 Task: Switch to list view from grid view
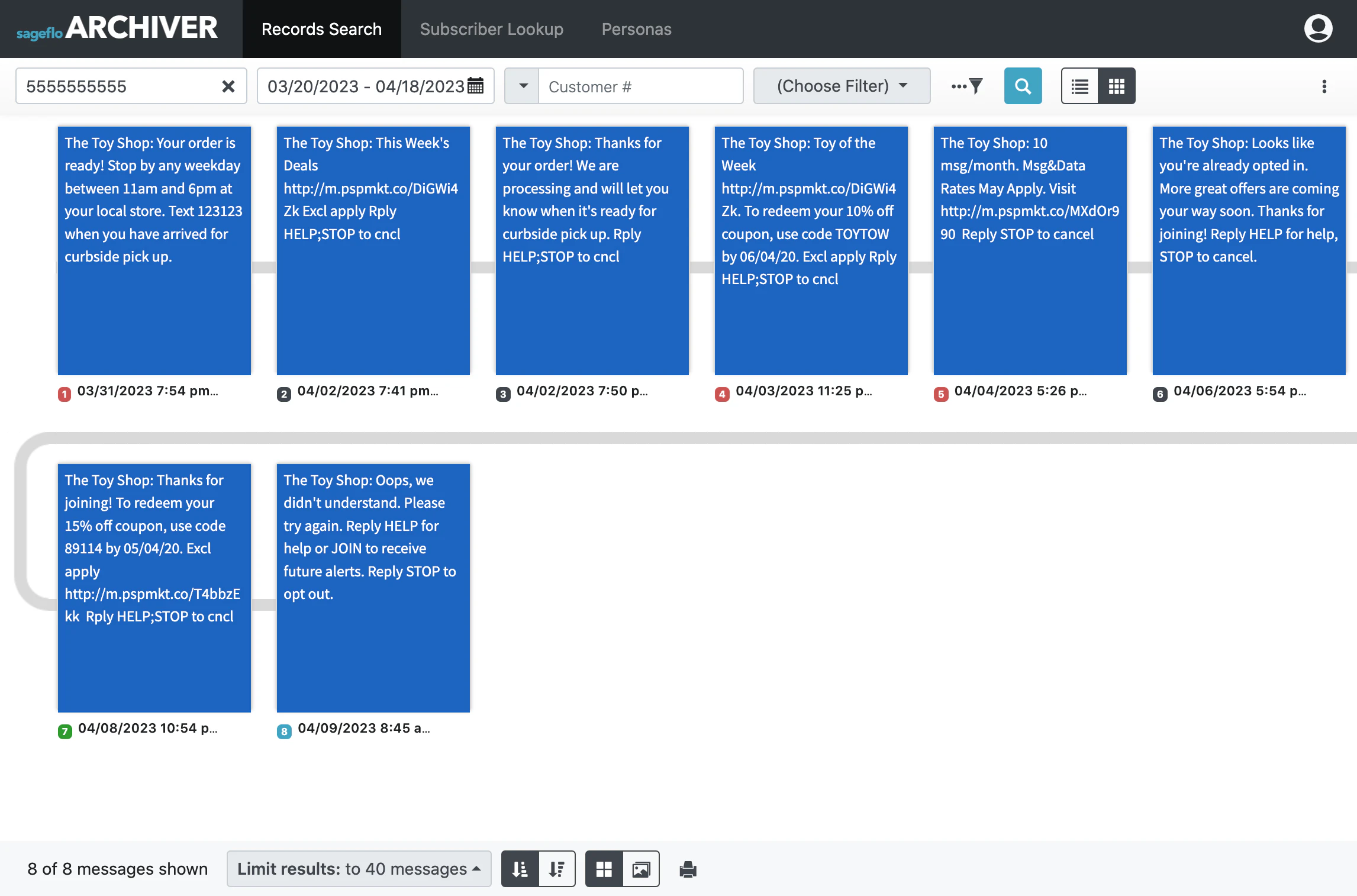1079,86
